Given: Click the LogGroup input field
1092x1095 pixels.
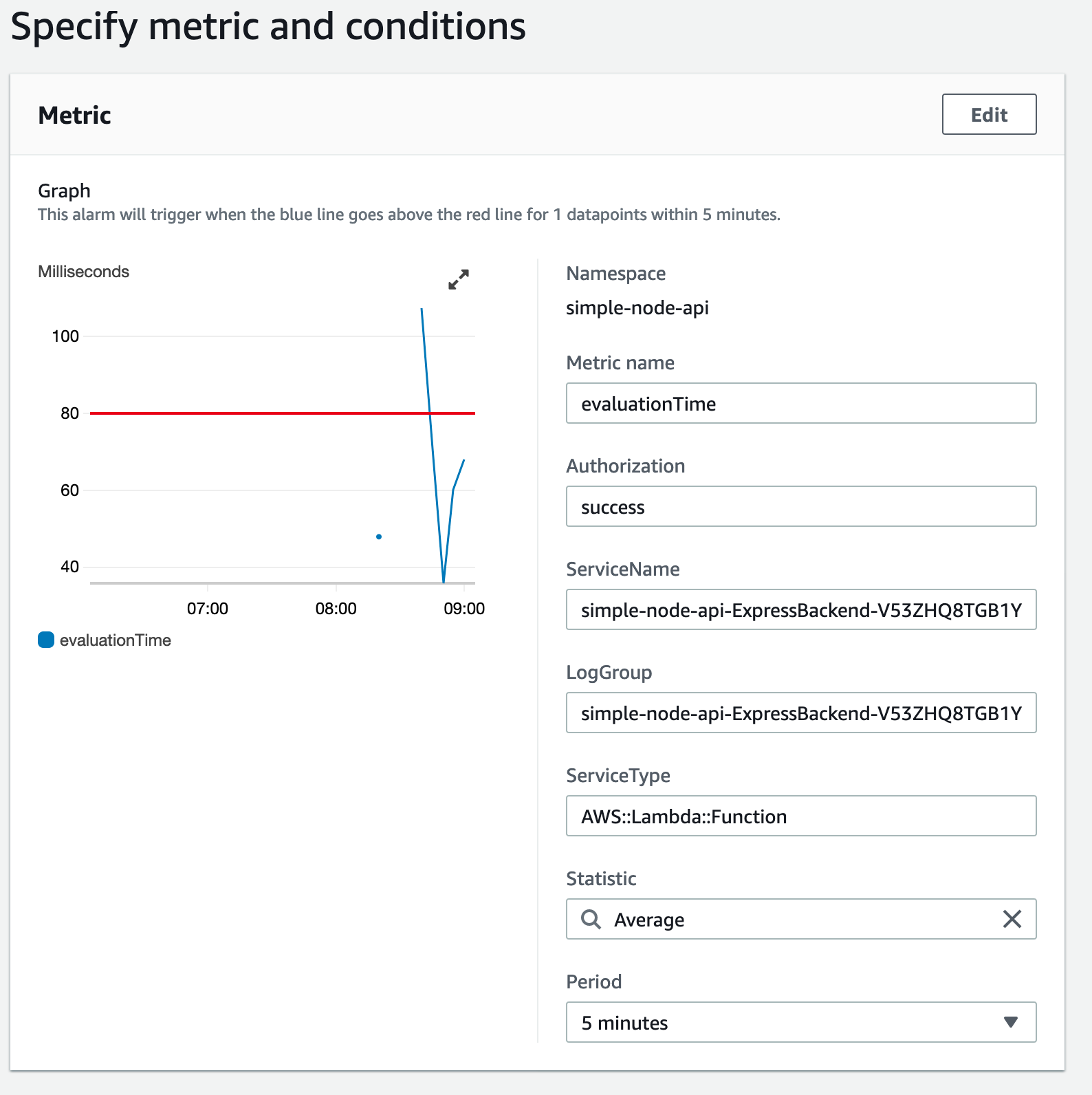Looking at the screenshot, I should [x=801, y=713].
